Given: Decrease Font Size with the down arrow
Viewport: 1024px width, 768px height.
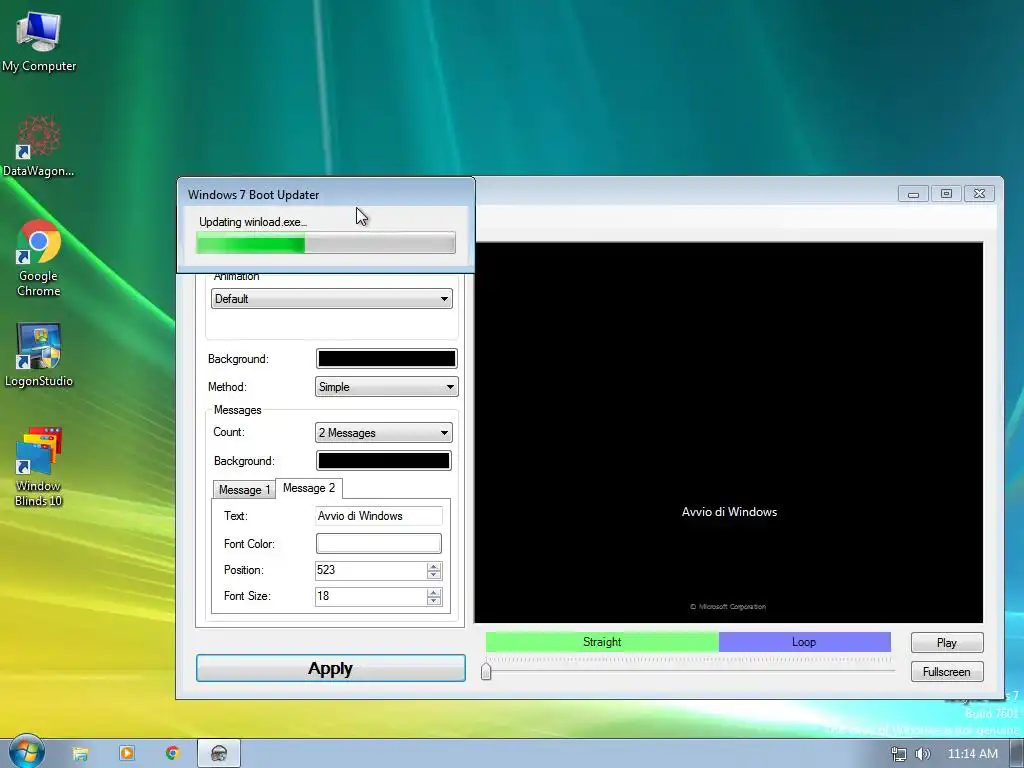Looking at the screenshot, I should (x=434, y=601).
